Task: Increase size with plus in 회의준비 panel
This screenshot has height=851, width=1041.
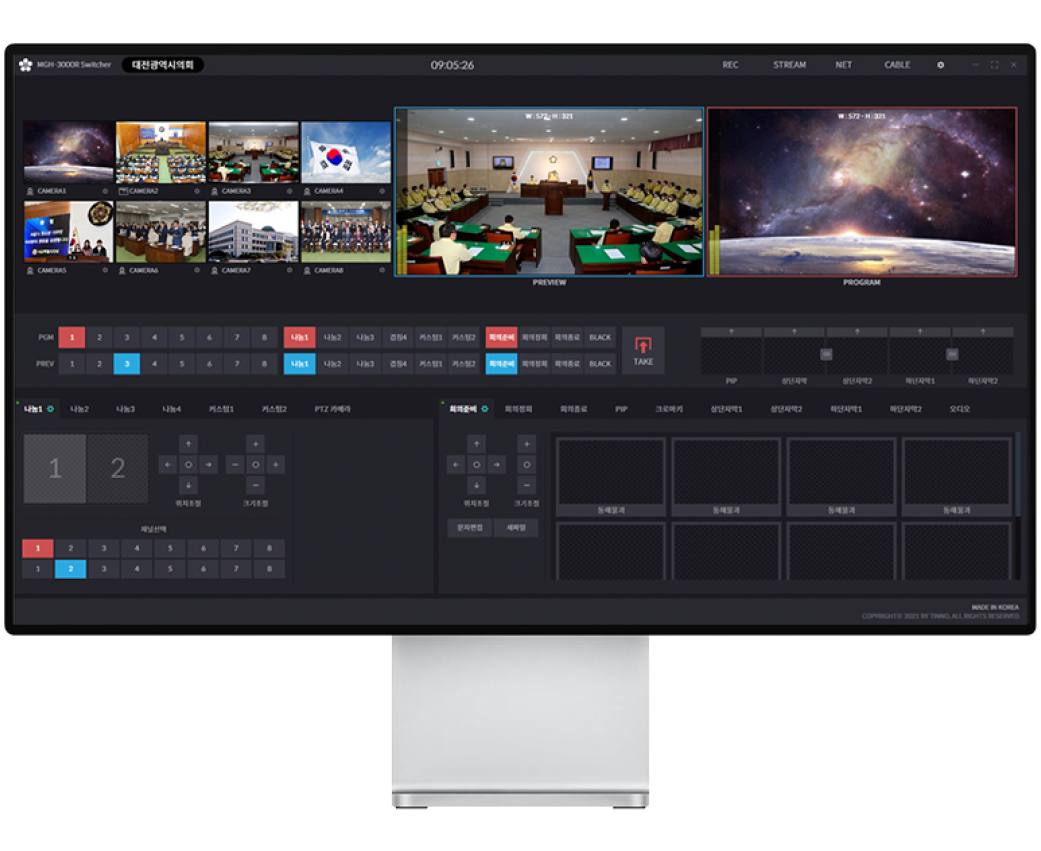Action: click(526, 443)
